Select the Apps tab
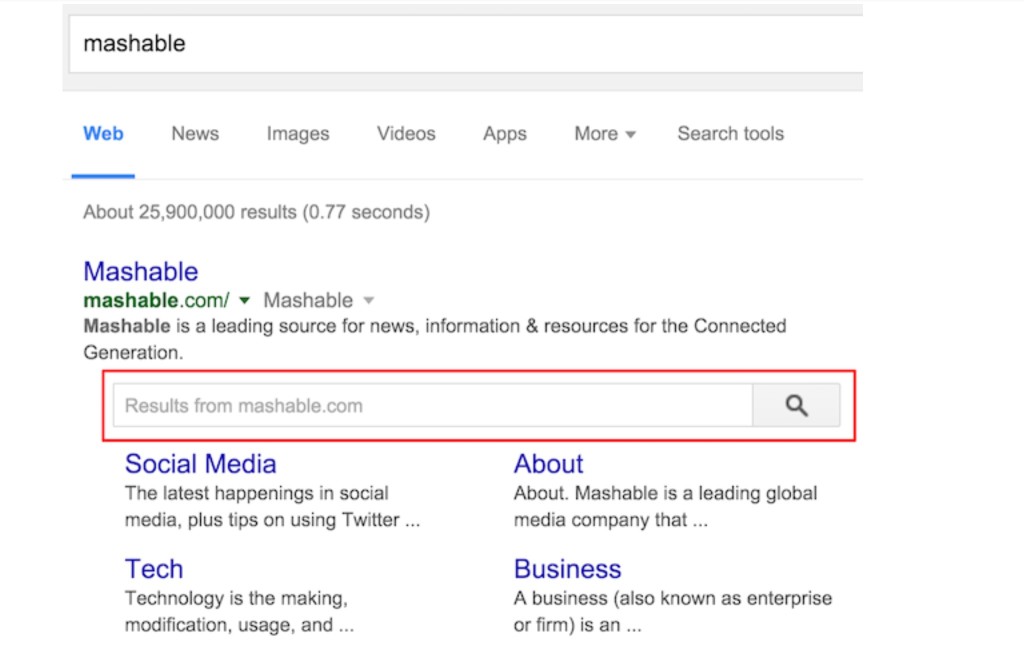 pos(504,134)
